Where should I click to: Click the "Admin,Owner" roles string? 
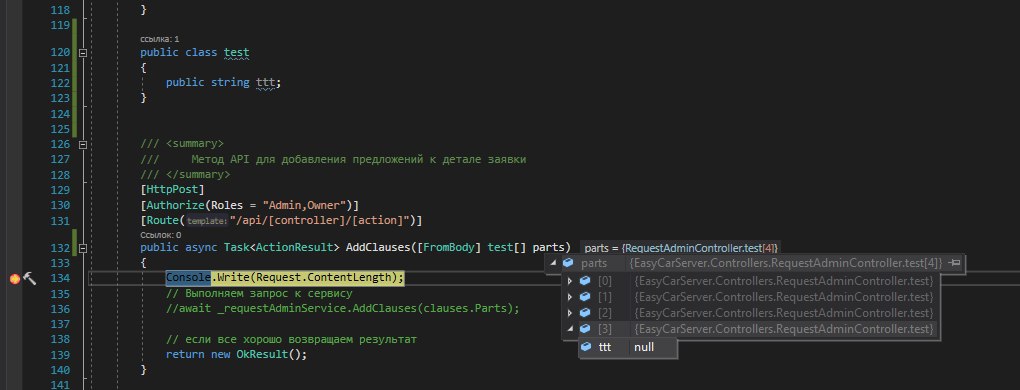pos(303,205)
